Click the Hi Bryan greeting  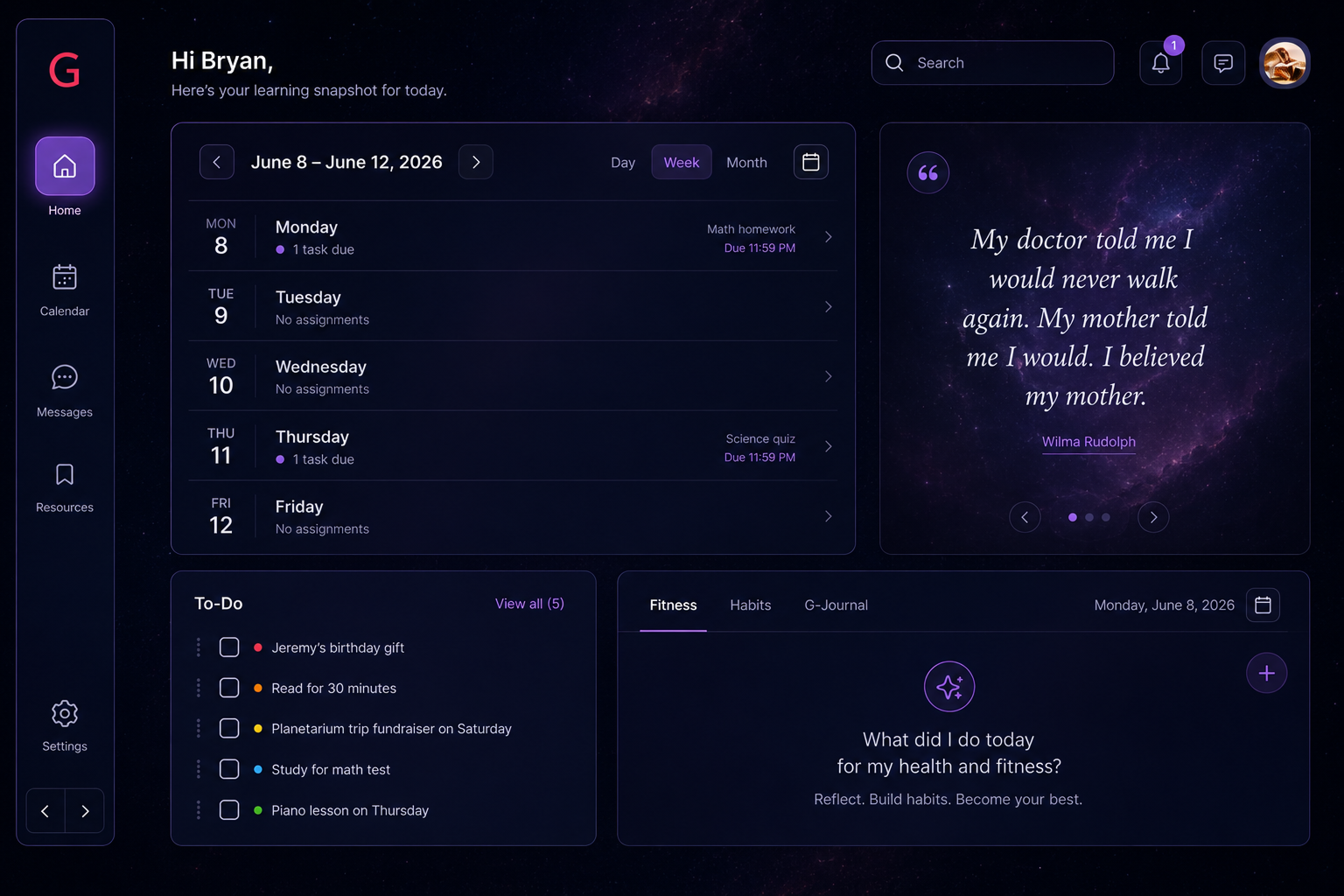[222, 60]
